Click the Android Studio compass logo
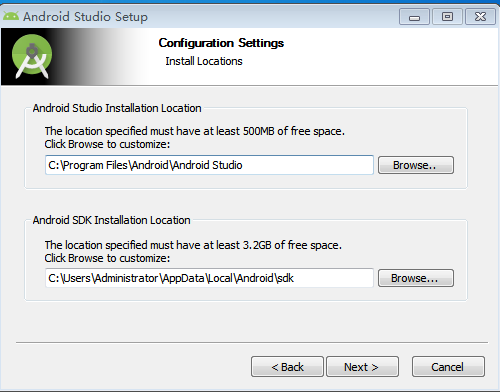 click(x=32, y=56)
